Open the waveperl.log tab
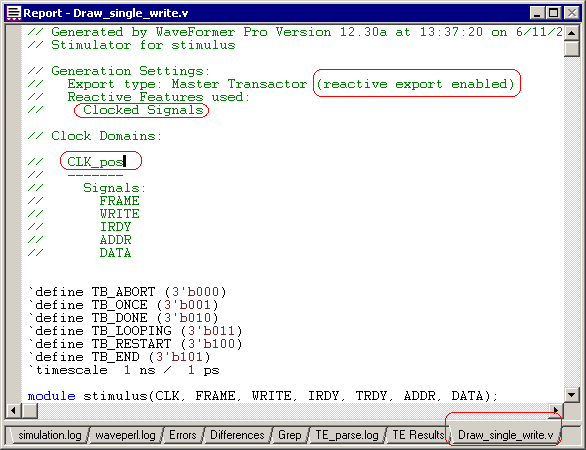Viewport: 586px width, 450px height. pos(125,435)
